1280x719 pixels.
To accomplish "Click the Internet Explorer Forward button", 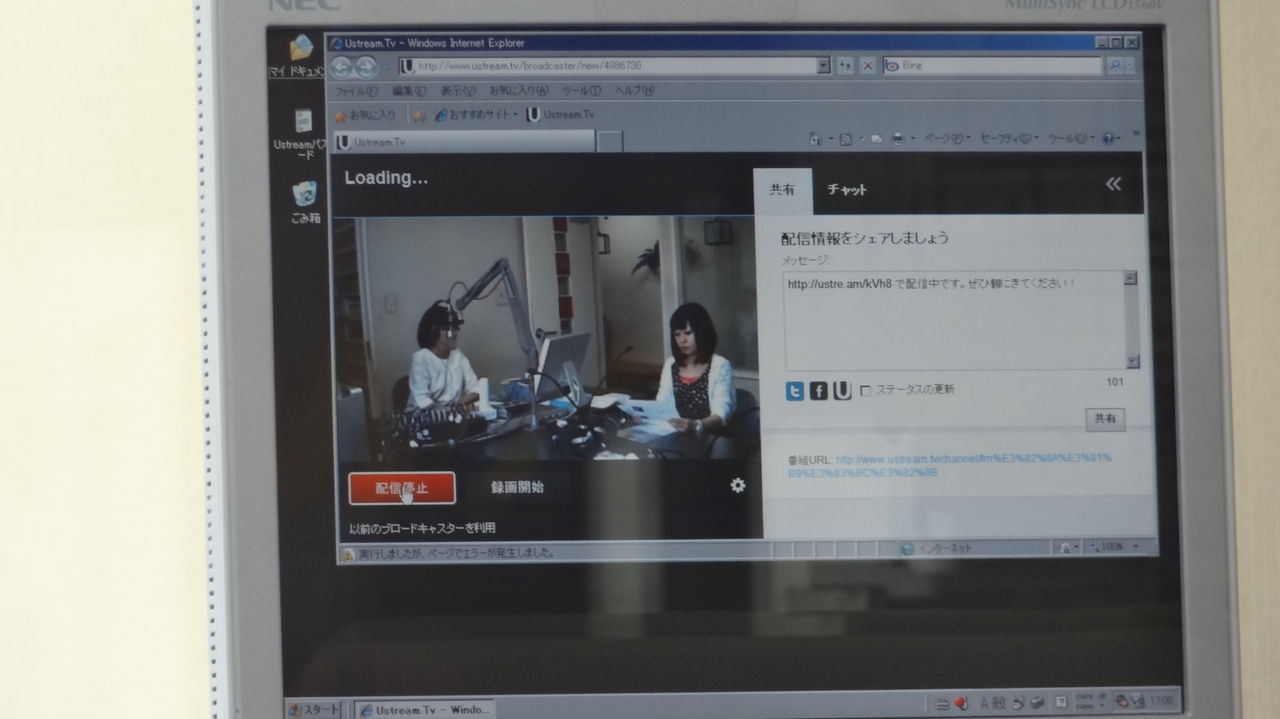I will 366,66.
